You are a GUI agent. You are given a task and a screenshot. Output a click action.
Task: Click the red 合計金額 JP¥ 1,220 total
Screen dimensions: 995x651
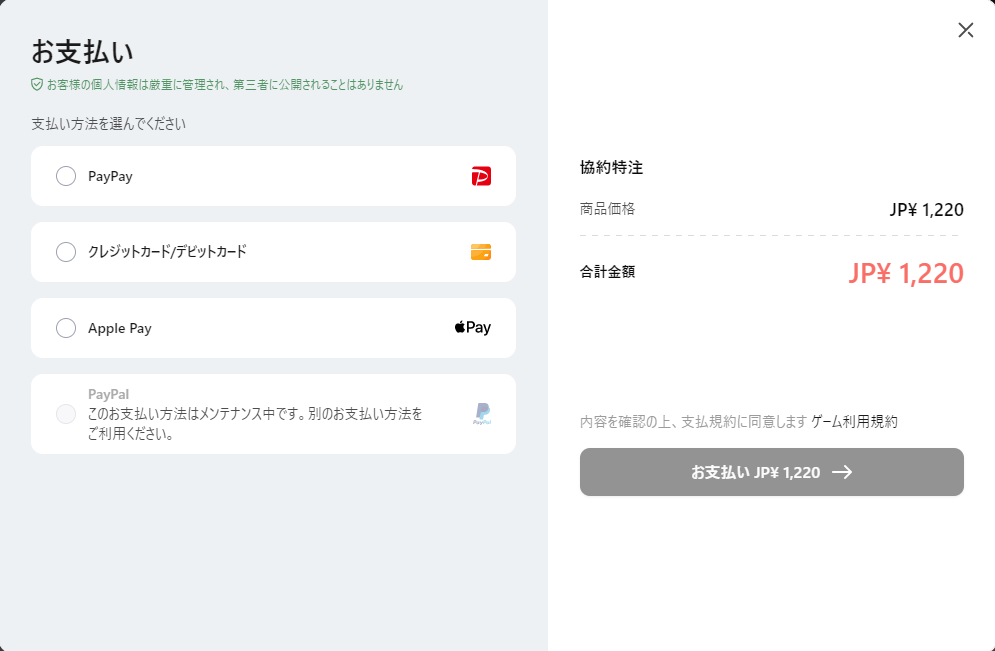[x=905, y=273]
